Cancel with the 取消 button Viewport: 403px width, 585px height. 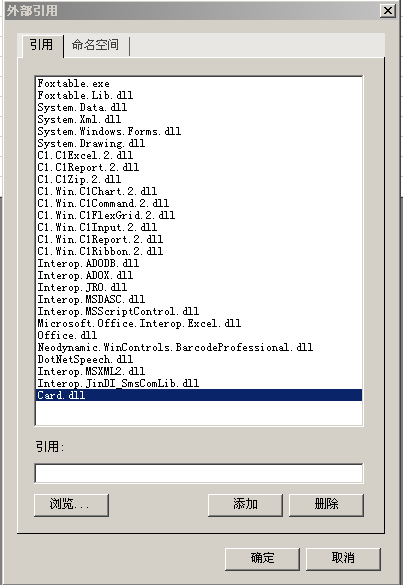343,559
